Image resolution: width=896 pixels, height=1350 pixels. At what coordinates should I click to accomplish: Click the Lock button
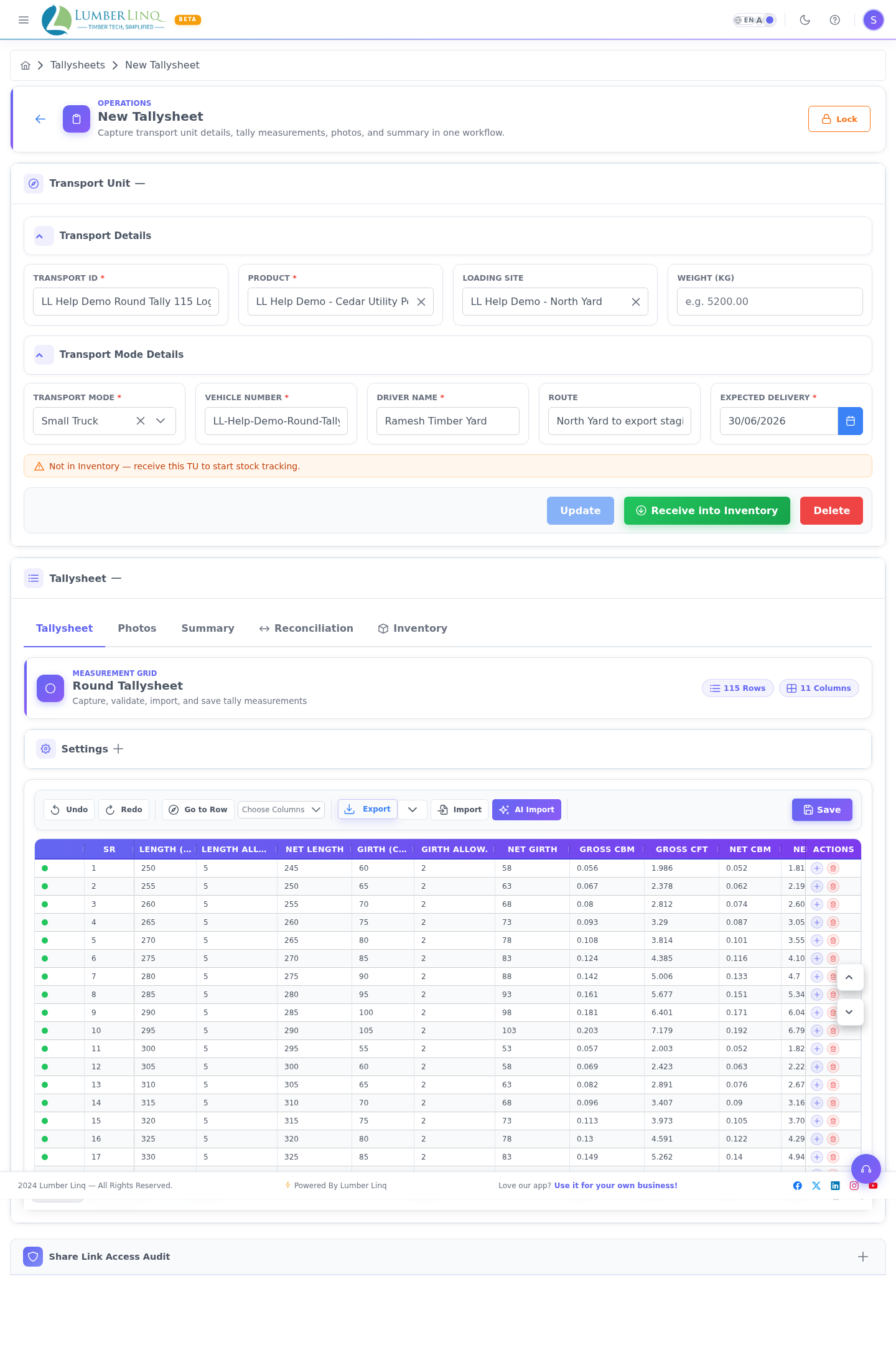tap(839, 119)
